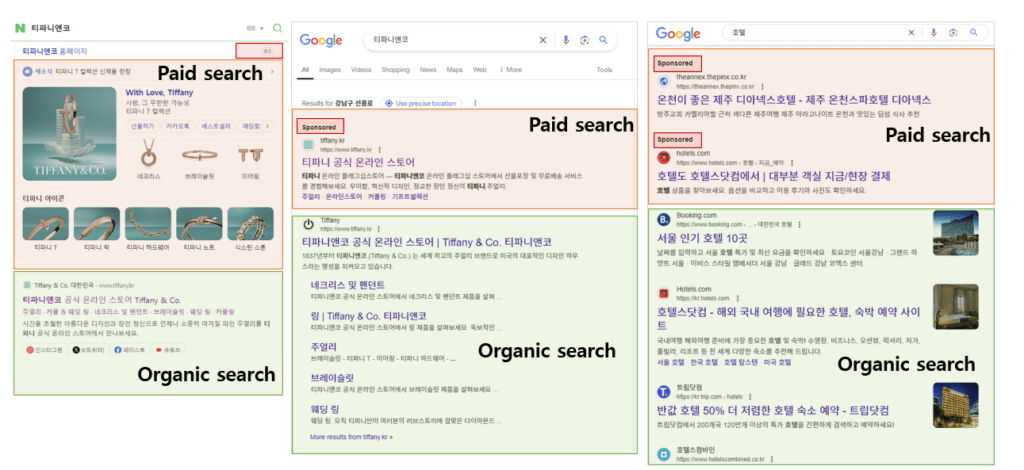This screenshot has width=1024, height=470.
Task: Click More results from tiffany.kr
Action: point(351,437)
